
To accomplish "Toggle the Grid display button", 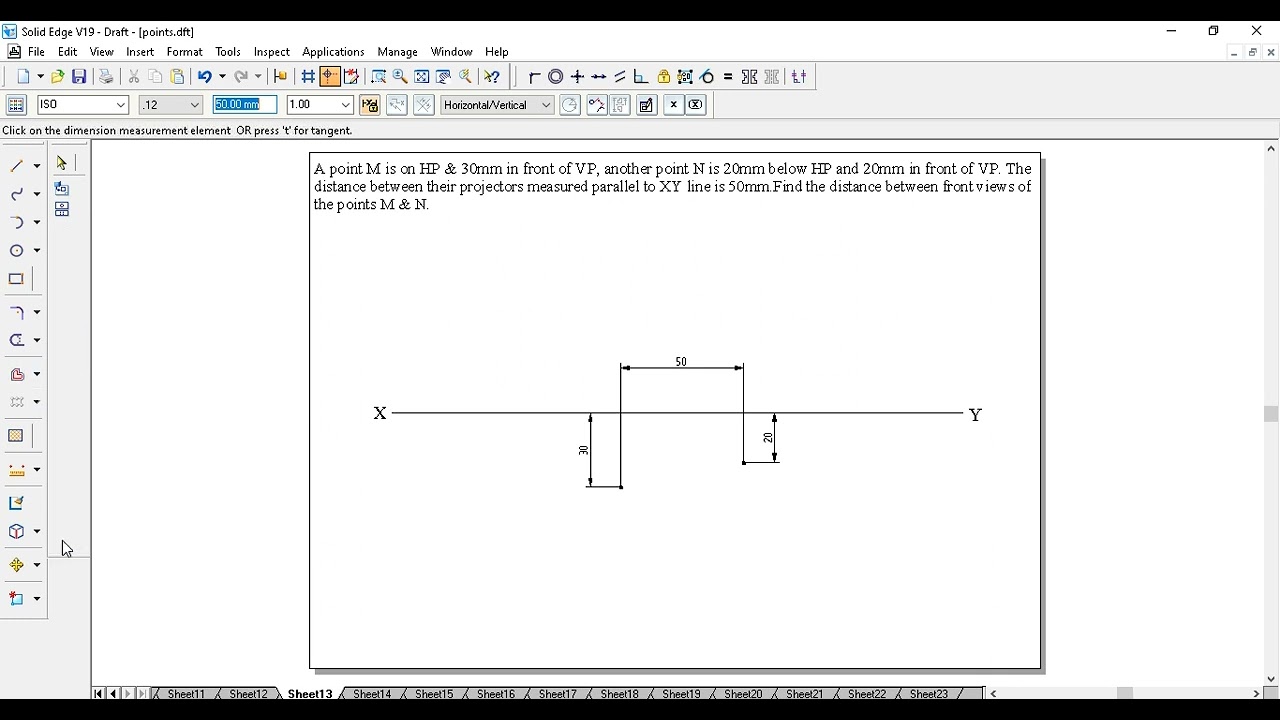I will tap(309, 77).
